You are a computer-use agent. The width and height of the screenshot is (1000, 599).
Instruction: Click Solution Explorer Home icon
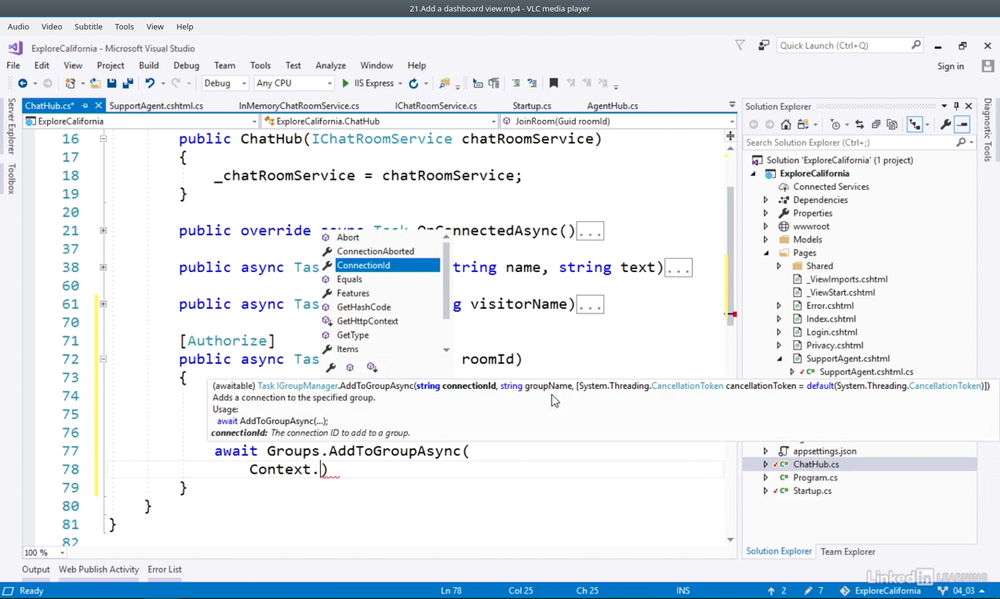(x=786, y=124)
